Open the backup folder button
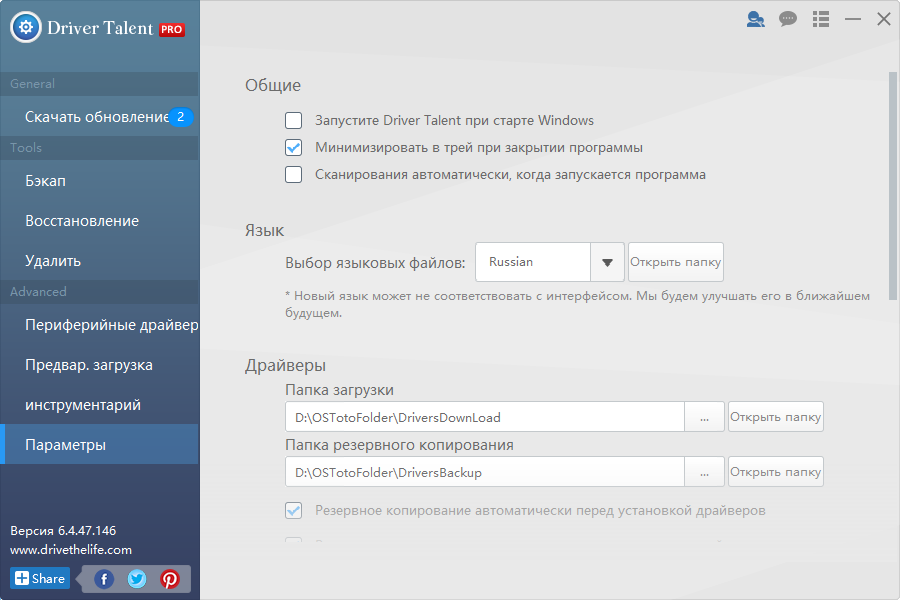This screenshot has height=600, width=900. point(775,472)
